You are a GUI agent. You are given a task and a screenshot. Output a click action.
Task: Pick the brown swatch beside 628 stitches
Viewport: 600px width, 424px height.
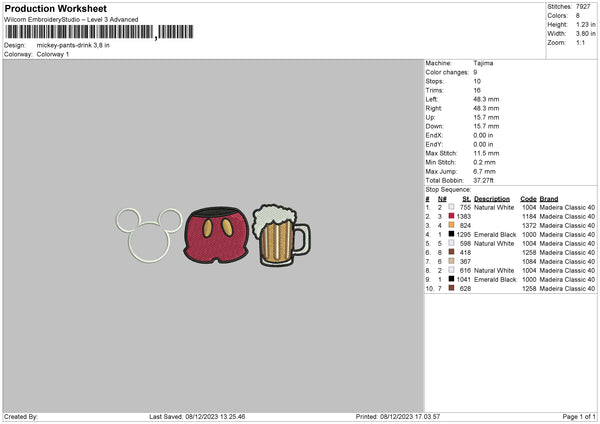pyautogui.click(x=451, y=288)
